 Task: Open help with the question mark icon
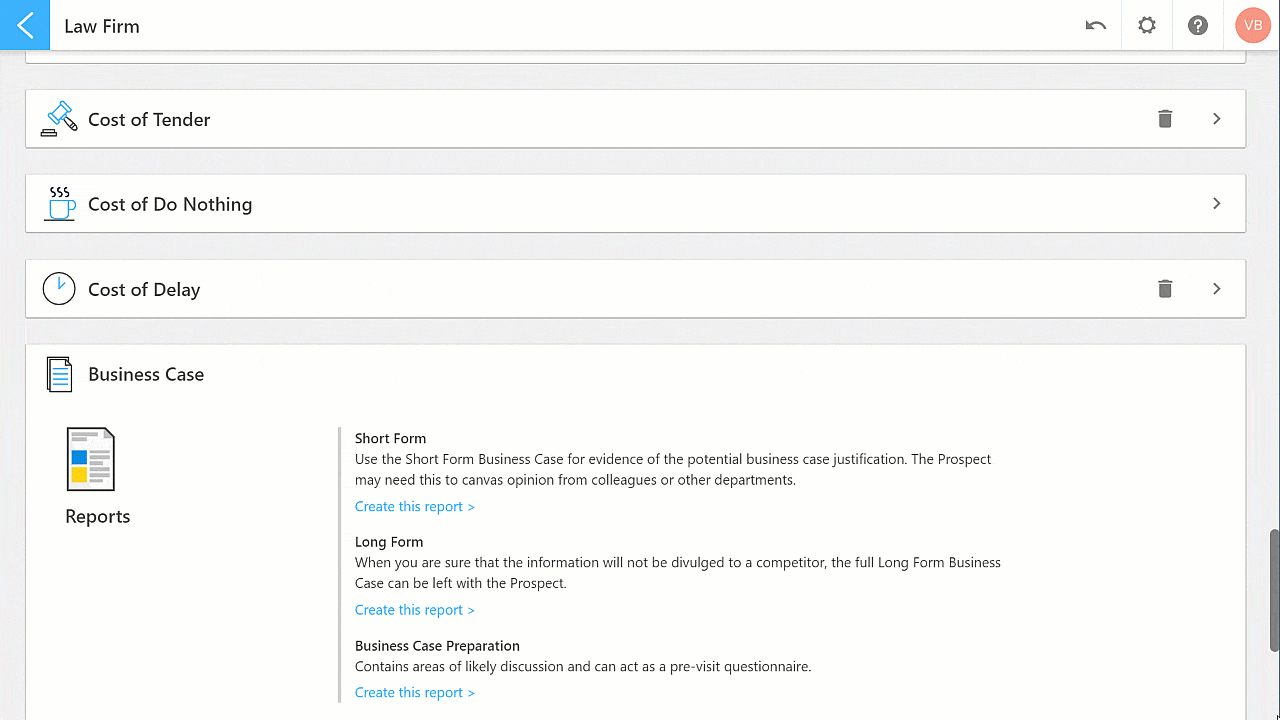pyautogui.click(x=1198, y=26)
